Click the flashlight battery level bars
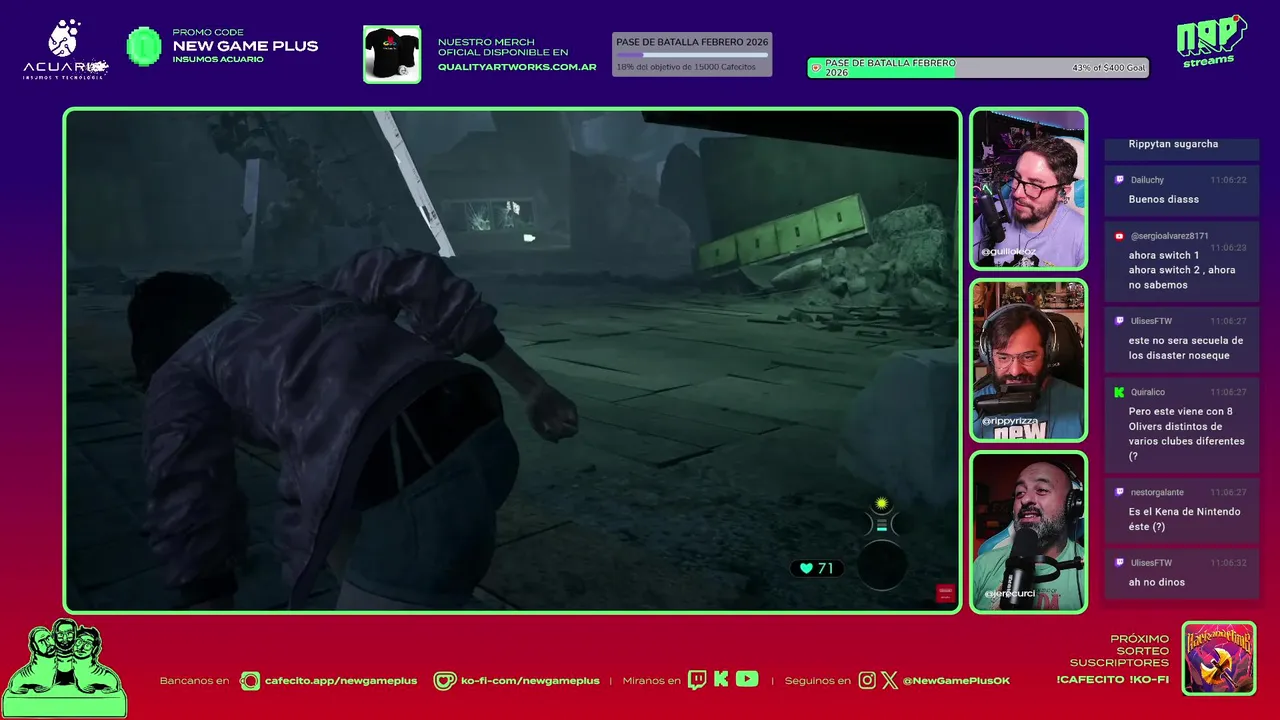The image size is (1280, 720). 881,524
